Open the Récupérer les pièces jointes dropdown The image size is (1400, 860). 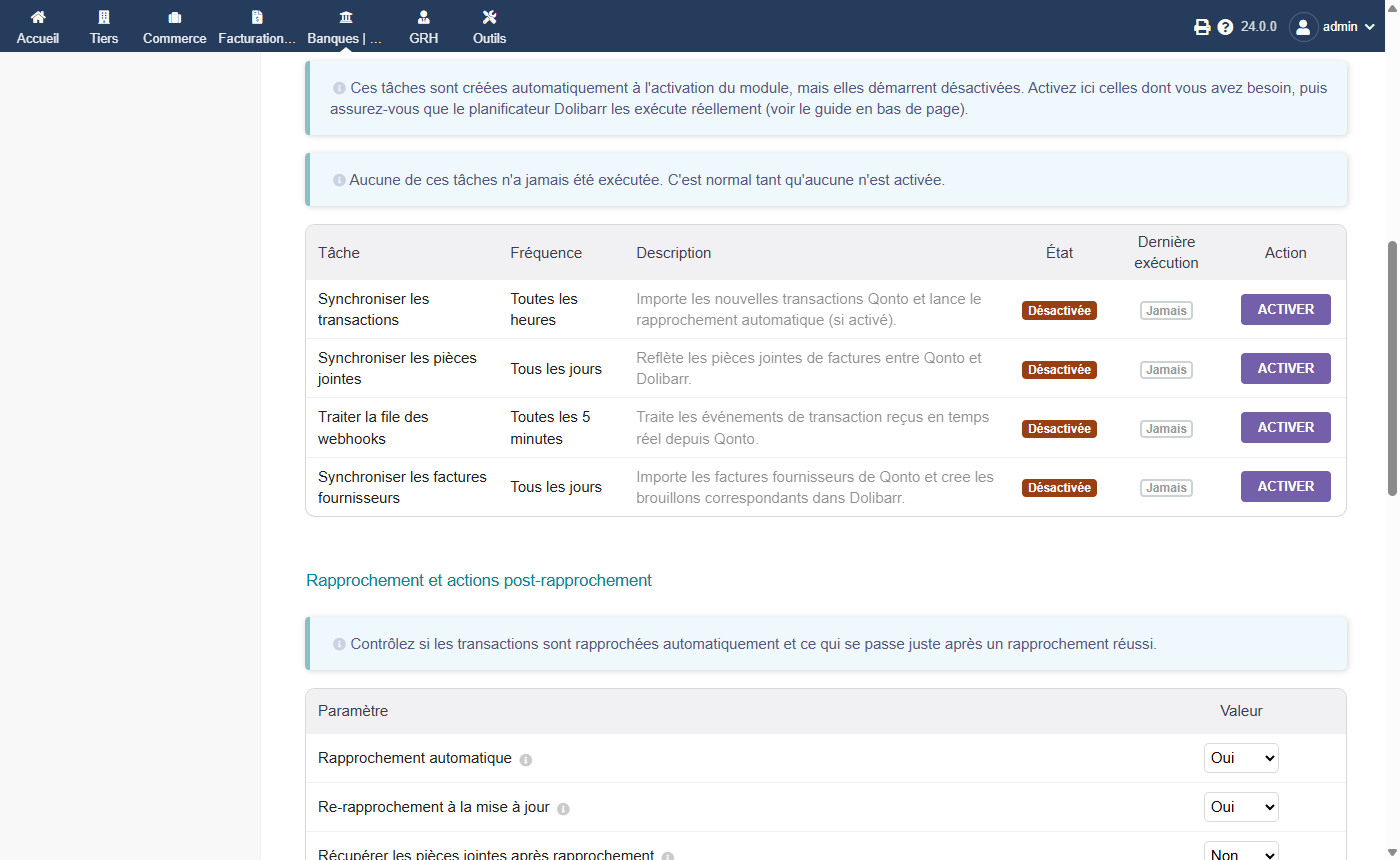pyautogui.click(x=1241, y=852)
